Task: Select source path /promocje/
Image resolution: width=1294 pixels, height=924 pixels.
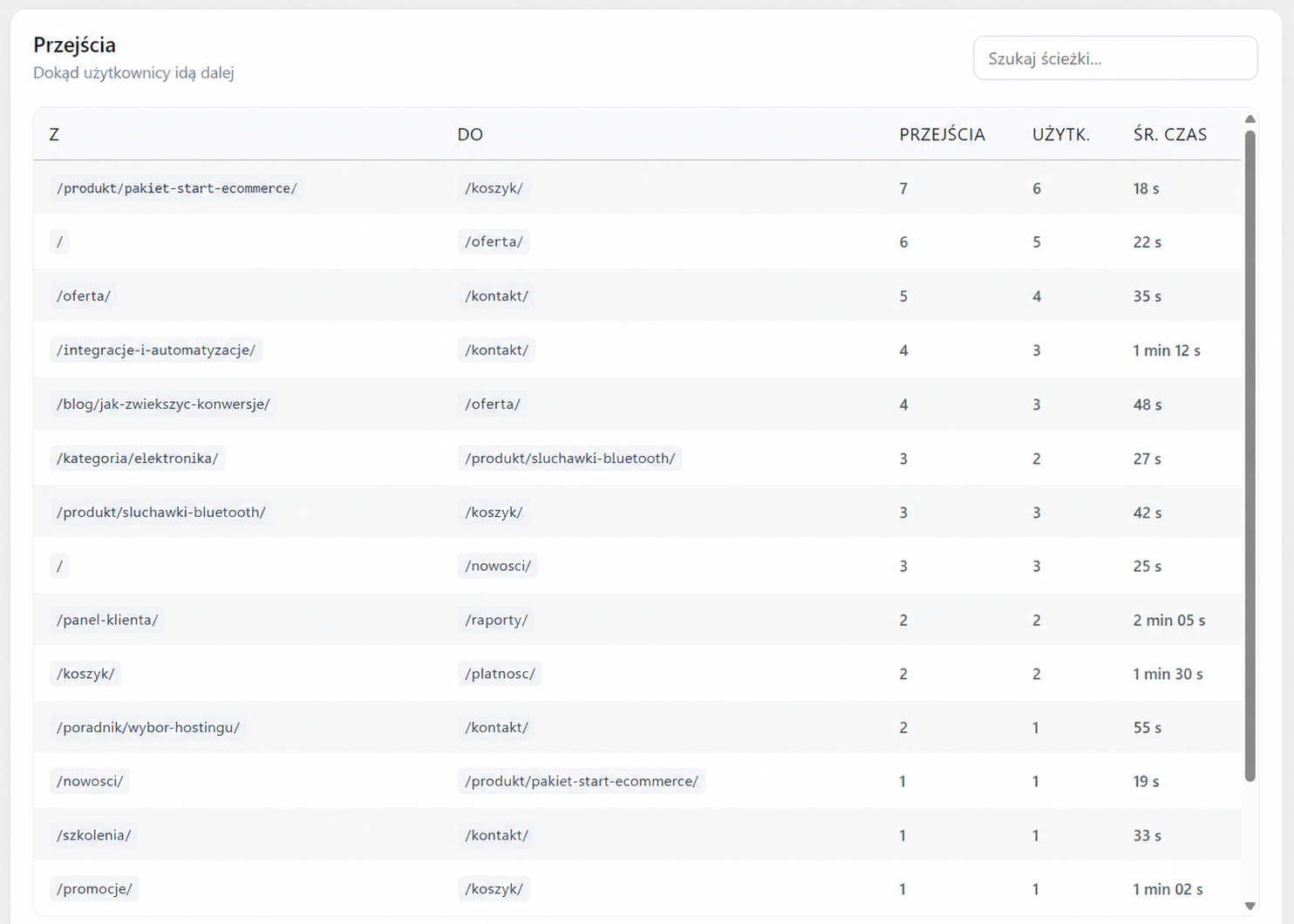Action: coord(94,889)
